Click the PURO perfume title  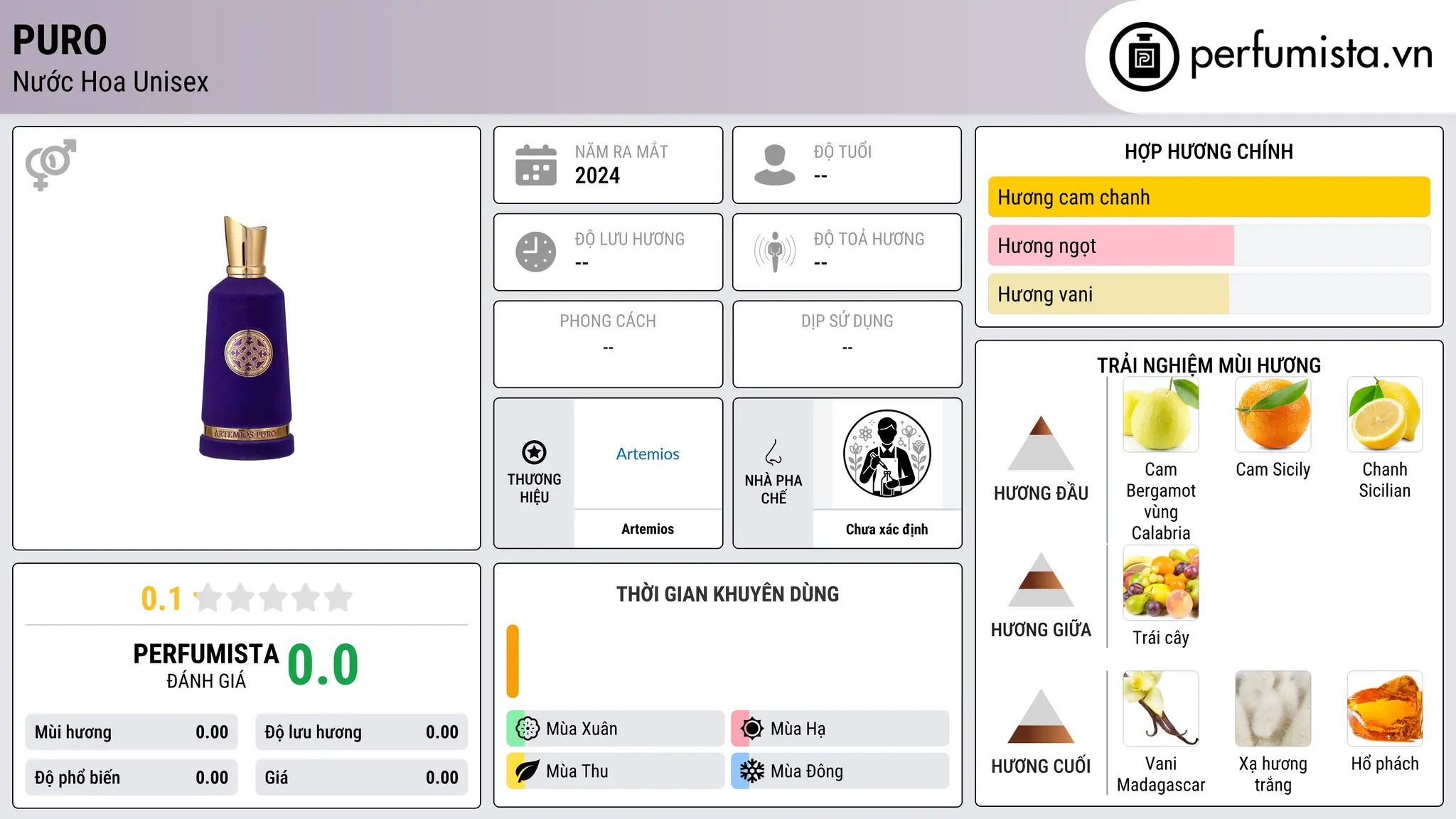pos(60,40)
